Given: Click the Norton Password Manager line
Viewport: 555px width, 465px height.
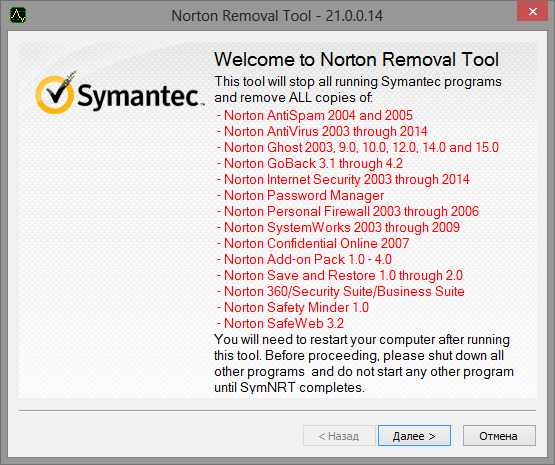Looking at the screenshot, I should 300,195.
